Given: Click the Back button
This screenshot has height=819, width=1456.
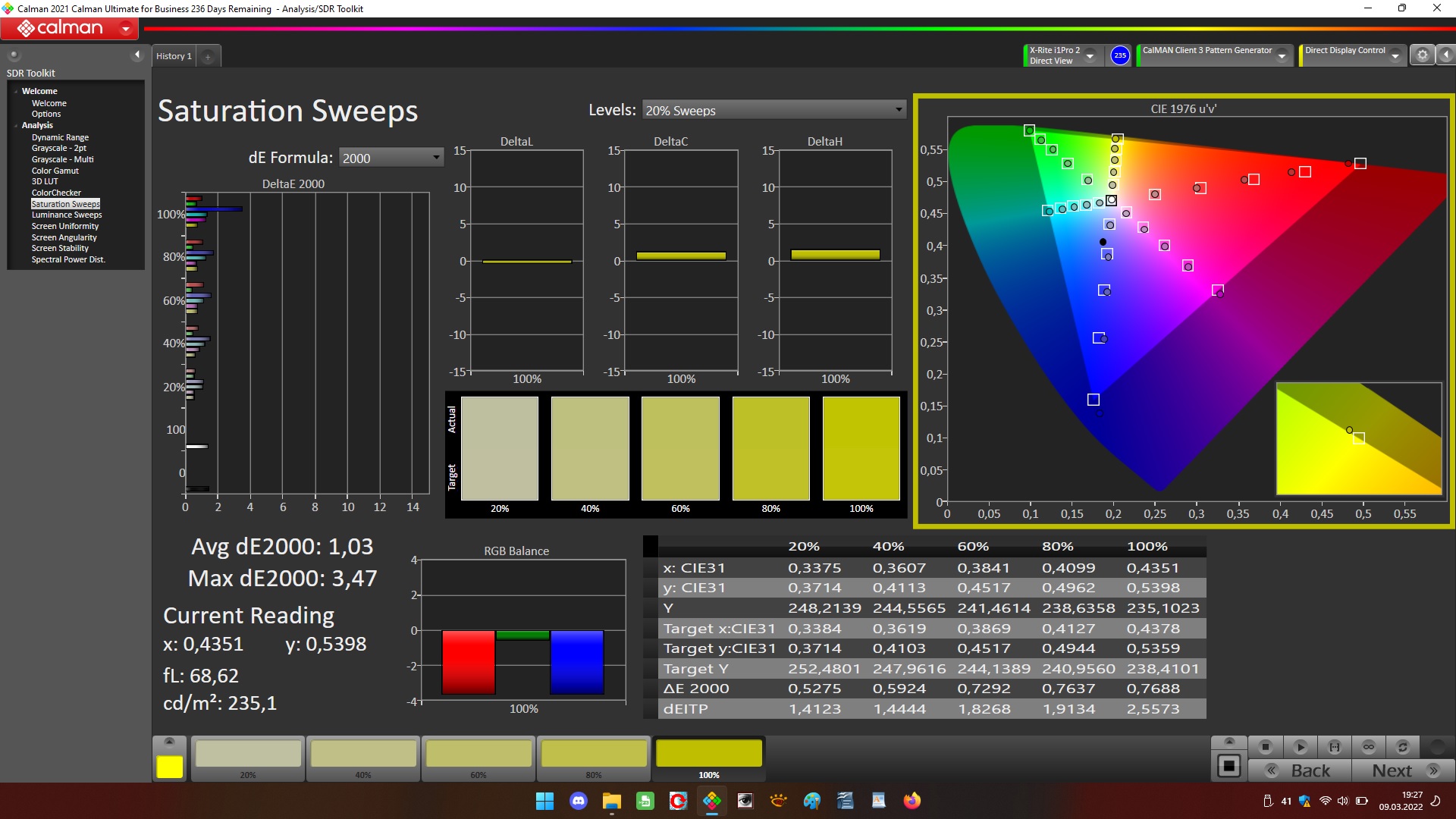Looking at the screenshot, I should click(1301, 770).
